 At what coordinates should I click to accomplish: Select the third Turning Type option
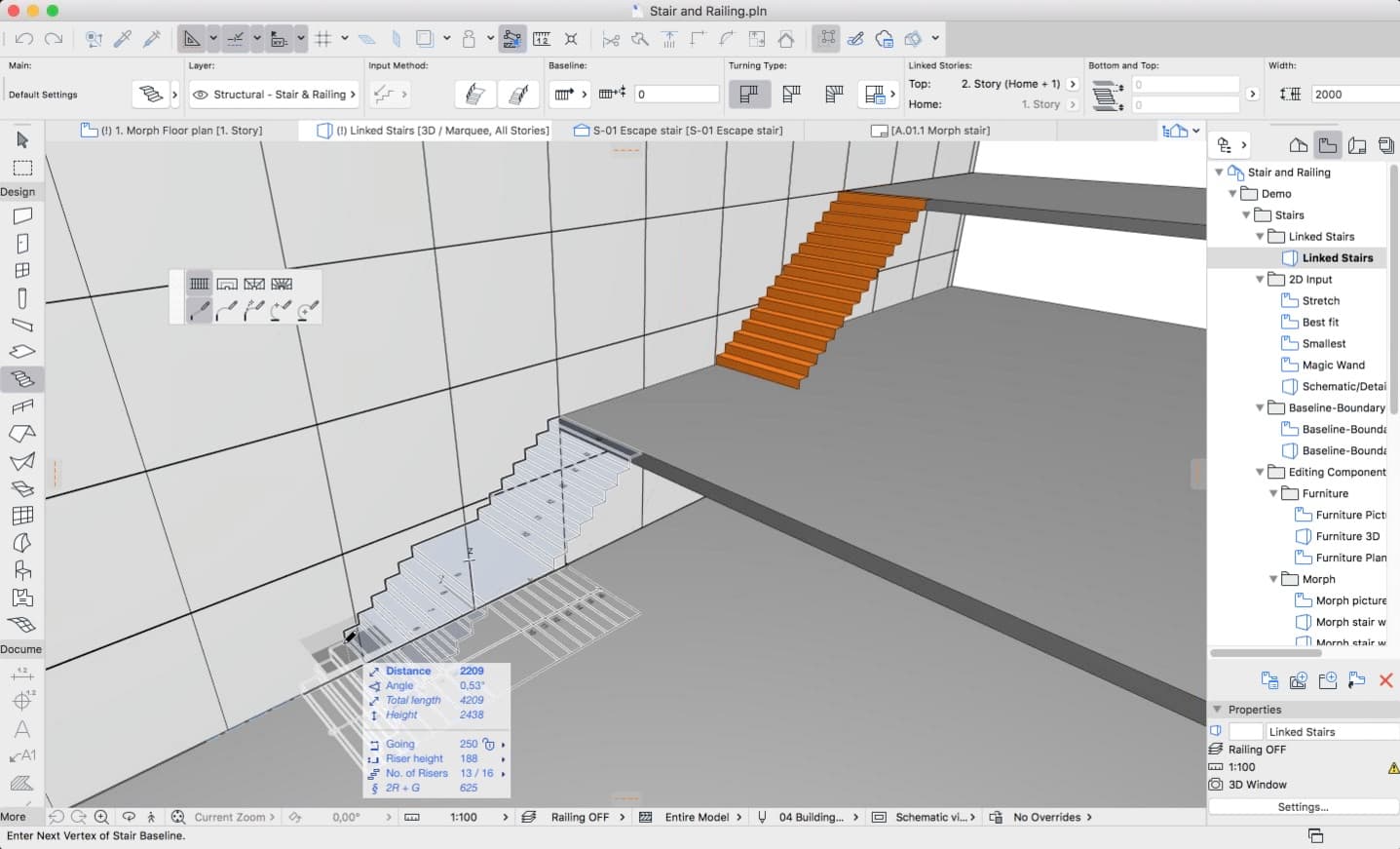pos(833,95)
